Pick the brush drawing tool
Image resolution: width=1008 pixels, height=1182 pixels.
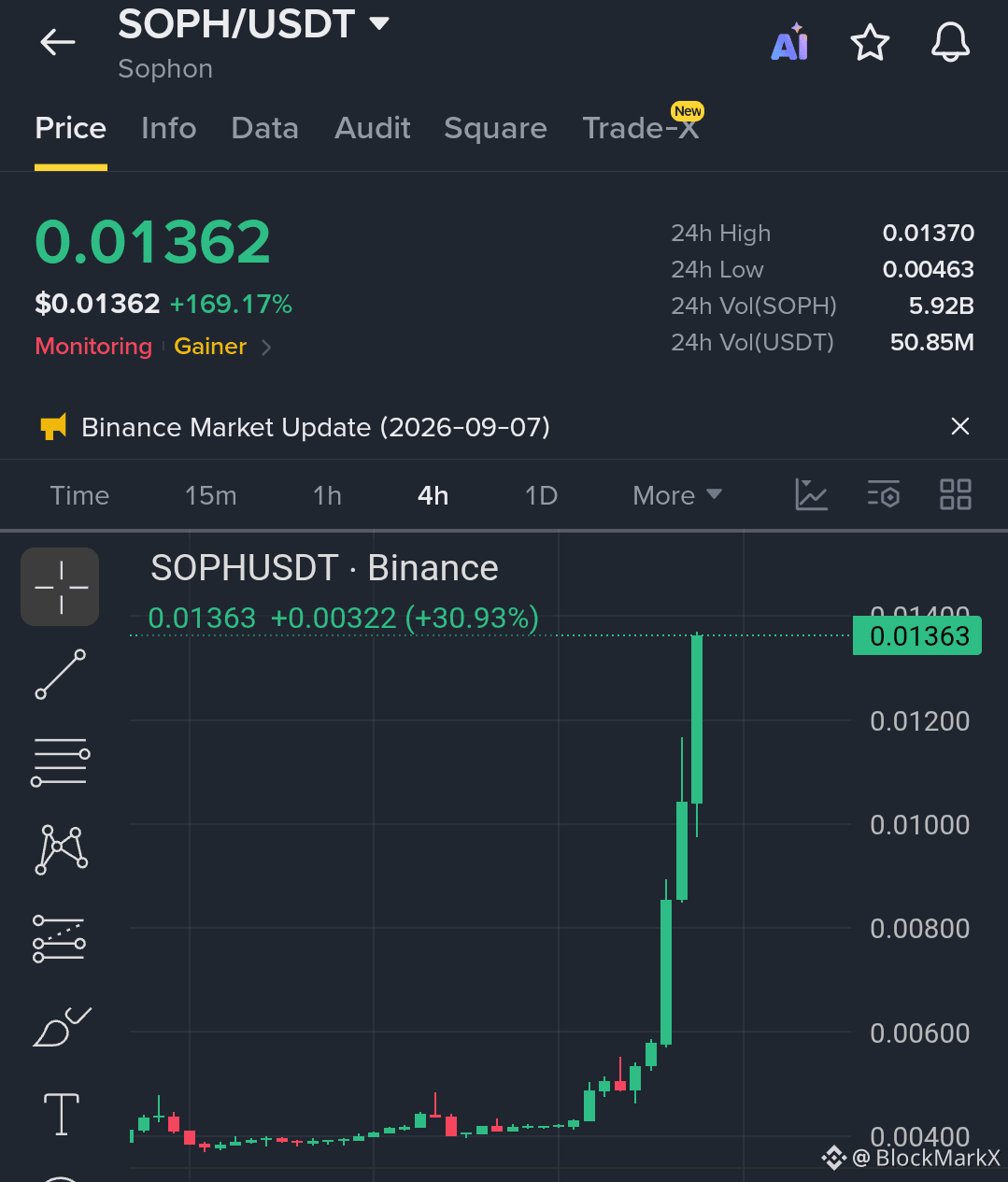tap(62, 1027)
